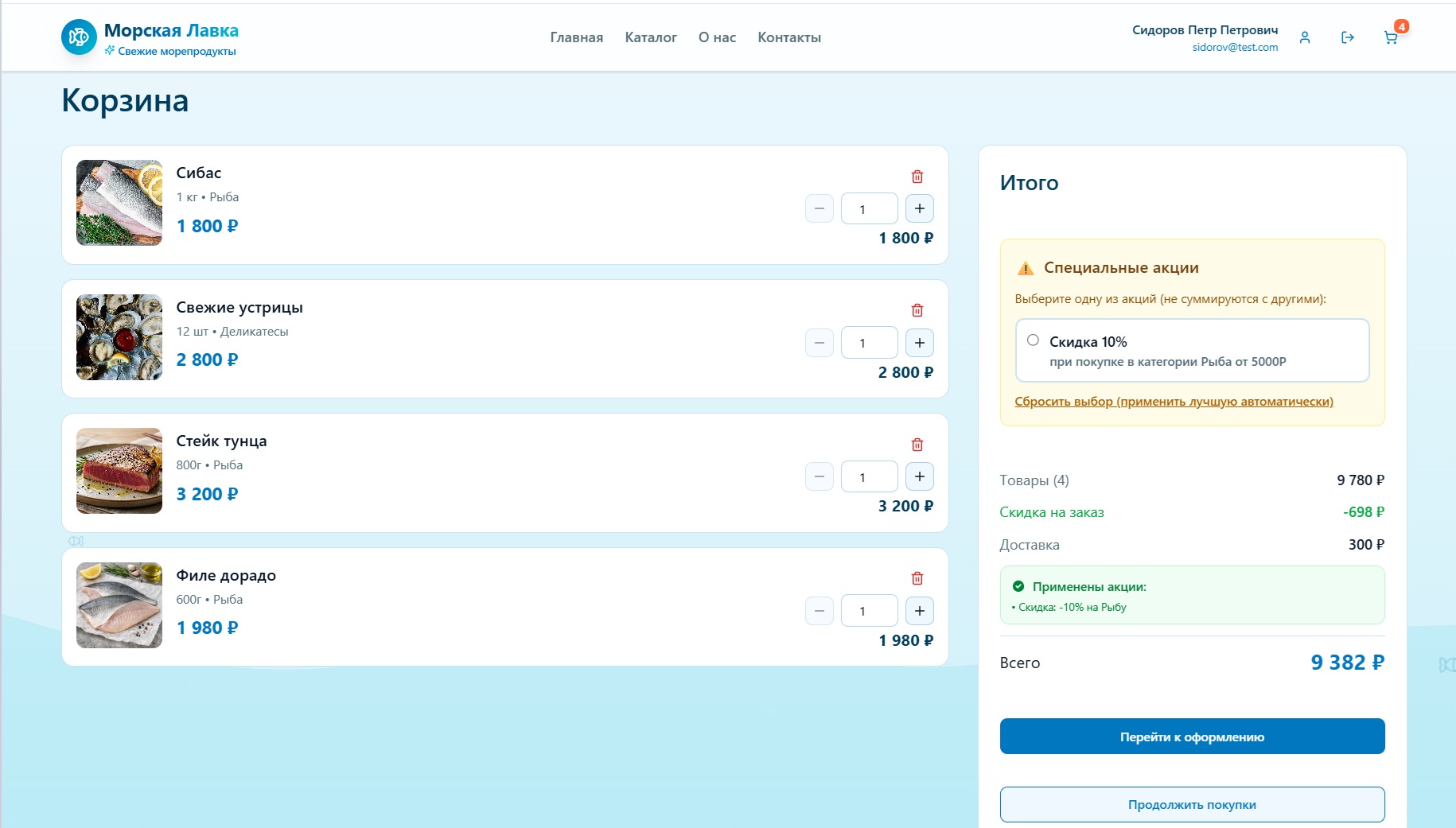Click the Товары (4) label

tap(1034, 480)
